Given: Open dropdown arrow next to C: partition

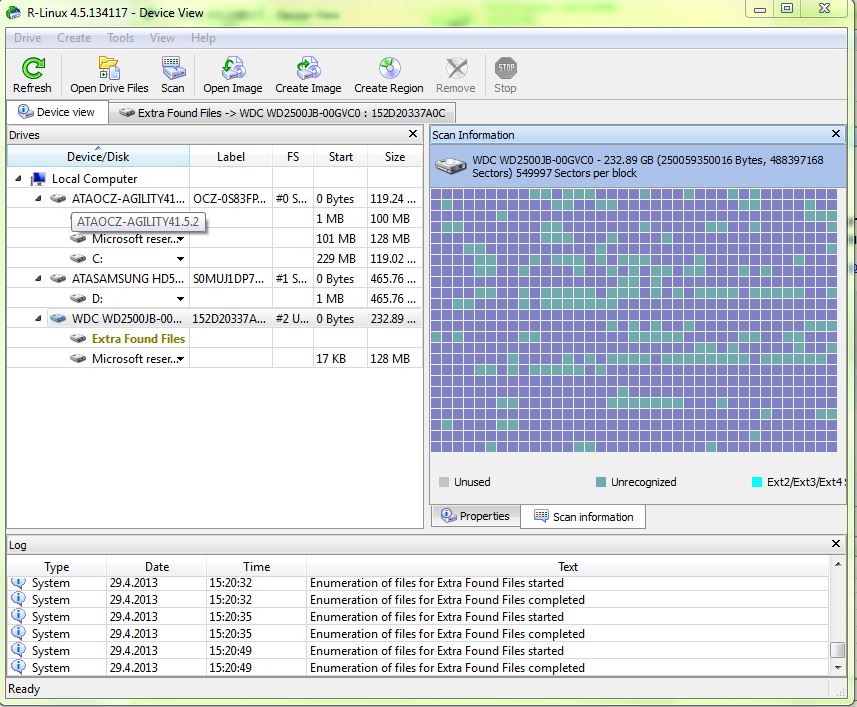Looking at the screenshot, I should [180, 259].
